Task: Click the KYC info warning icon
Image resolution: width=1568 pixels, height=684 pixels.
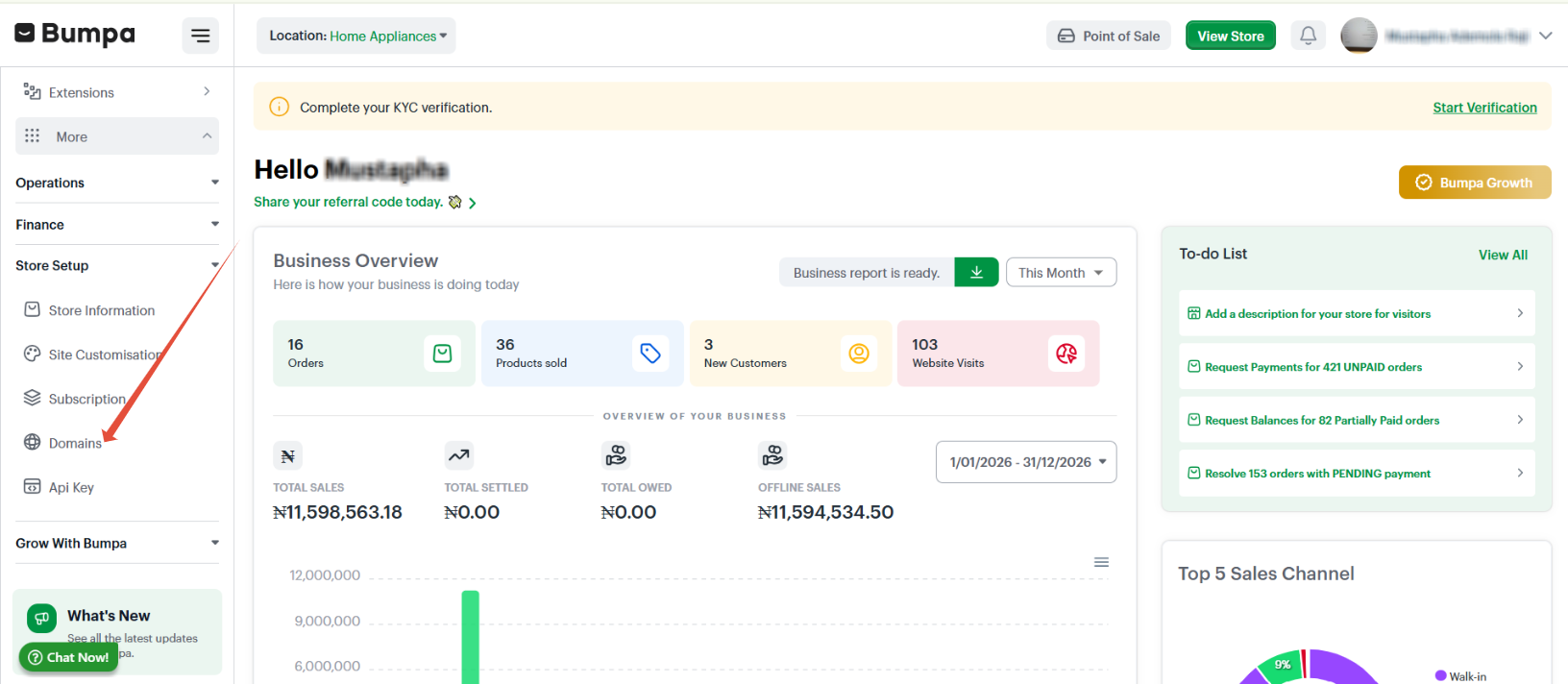Action: (x=279, y=107)
